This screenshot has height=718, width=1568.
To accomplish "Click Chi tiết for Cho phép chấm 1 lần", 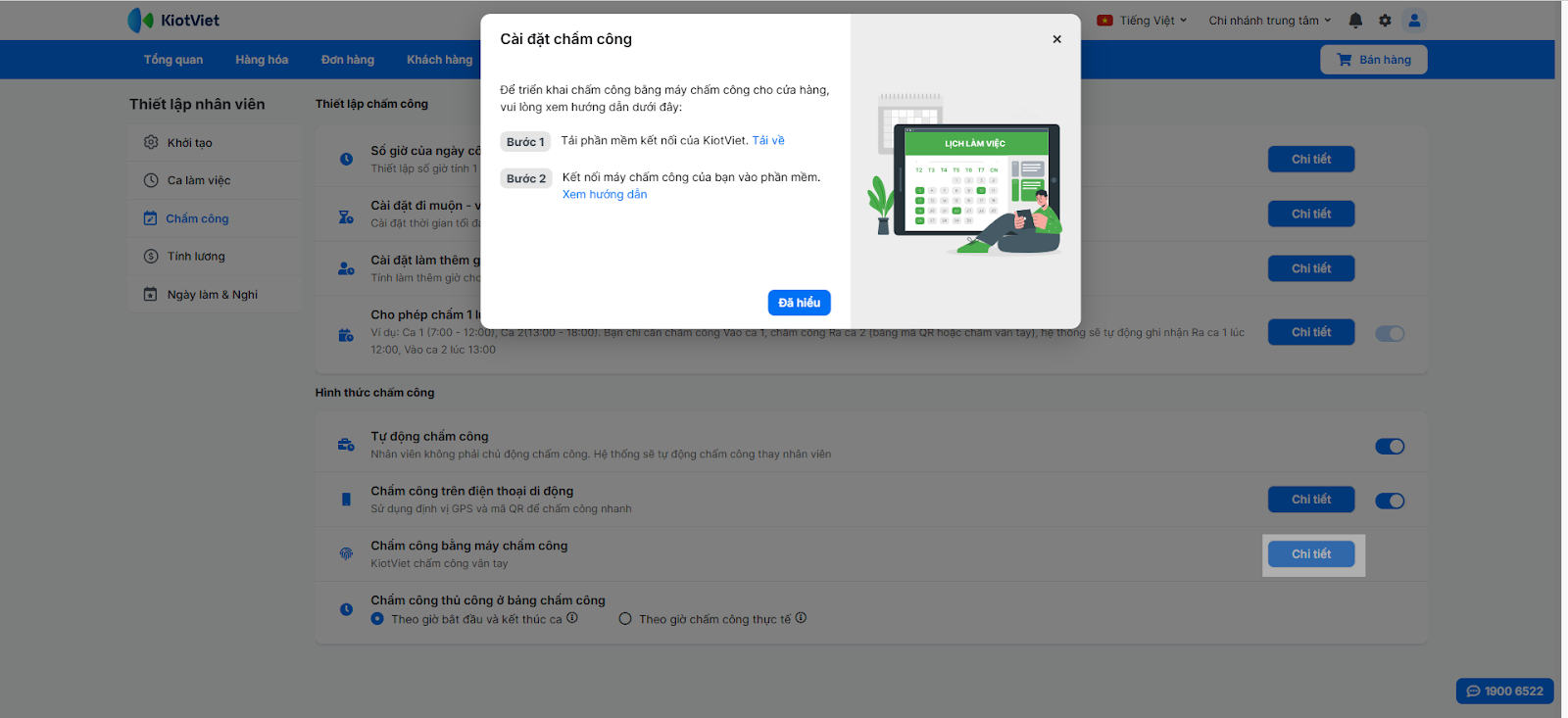I will tap(1311, 332).
